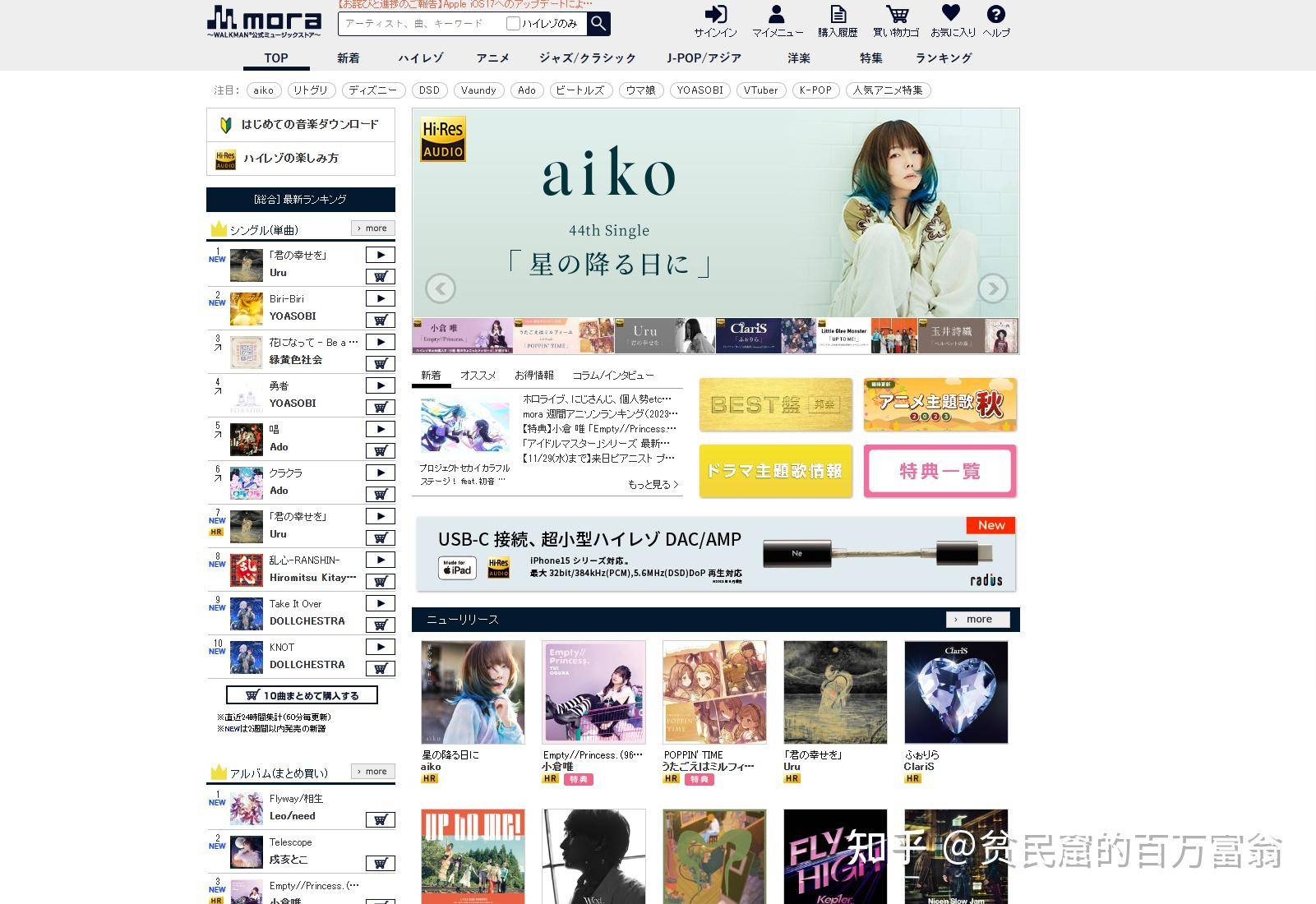
Task: Open Empty//Princess album cover
Action: pos(593,692)
